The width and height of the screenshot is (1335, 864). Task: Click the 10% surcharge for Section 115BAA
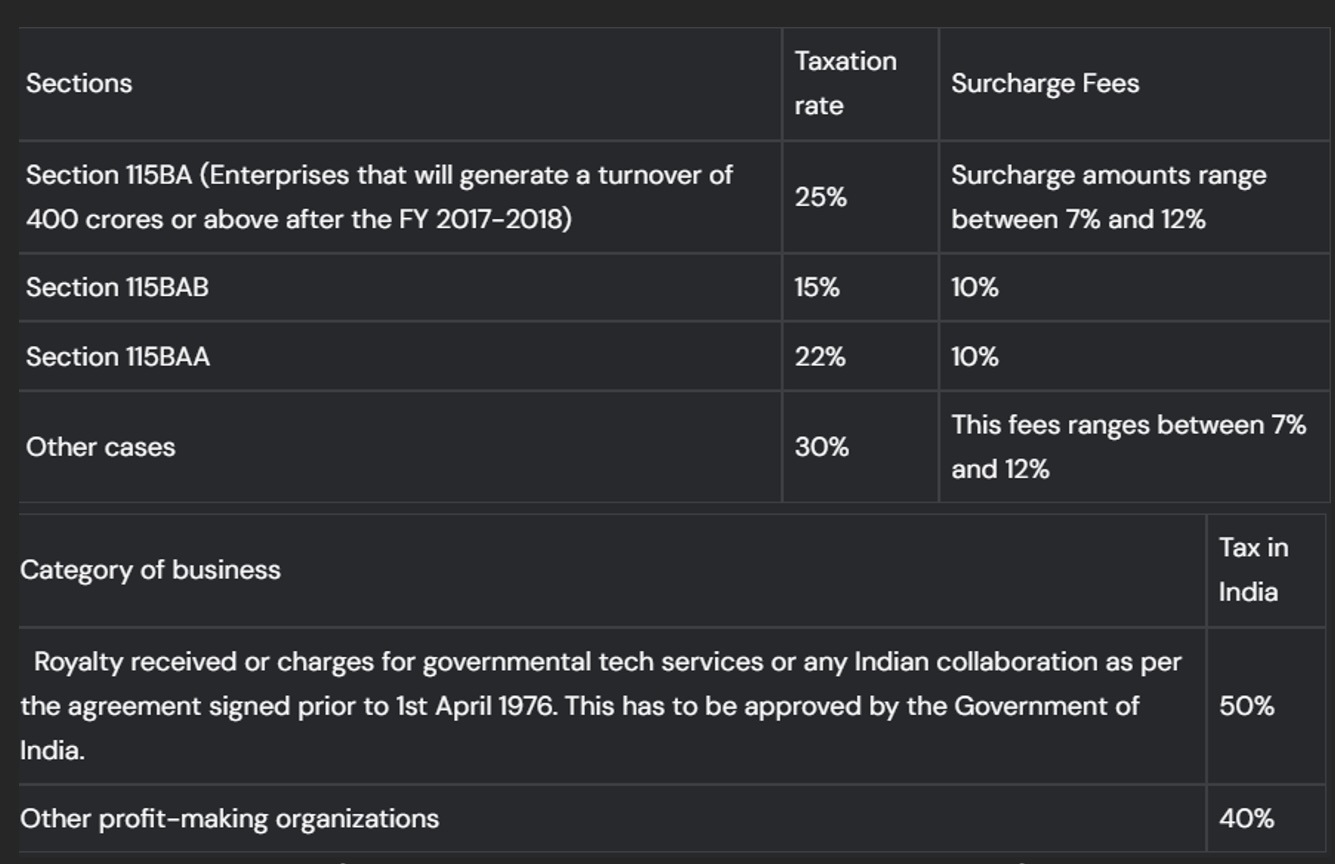point(974,356)
